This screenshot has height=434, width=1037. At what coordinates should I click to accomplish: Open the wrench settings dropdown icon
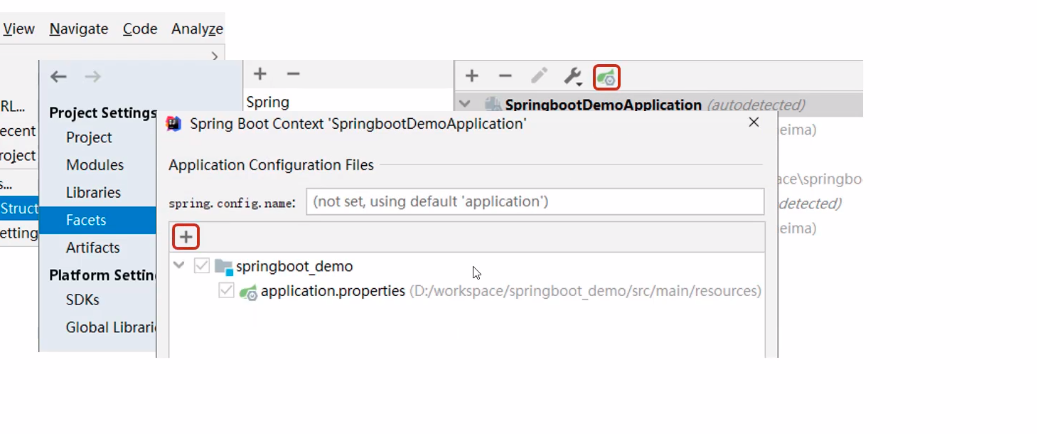point(573,76)
